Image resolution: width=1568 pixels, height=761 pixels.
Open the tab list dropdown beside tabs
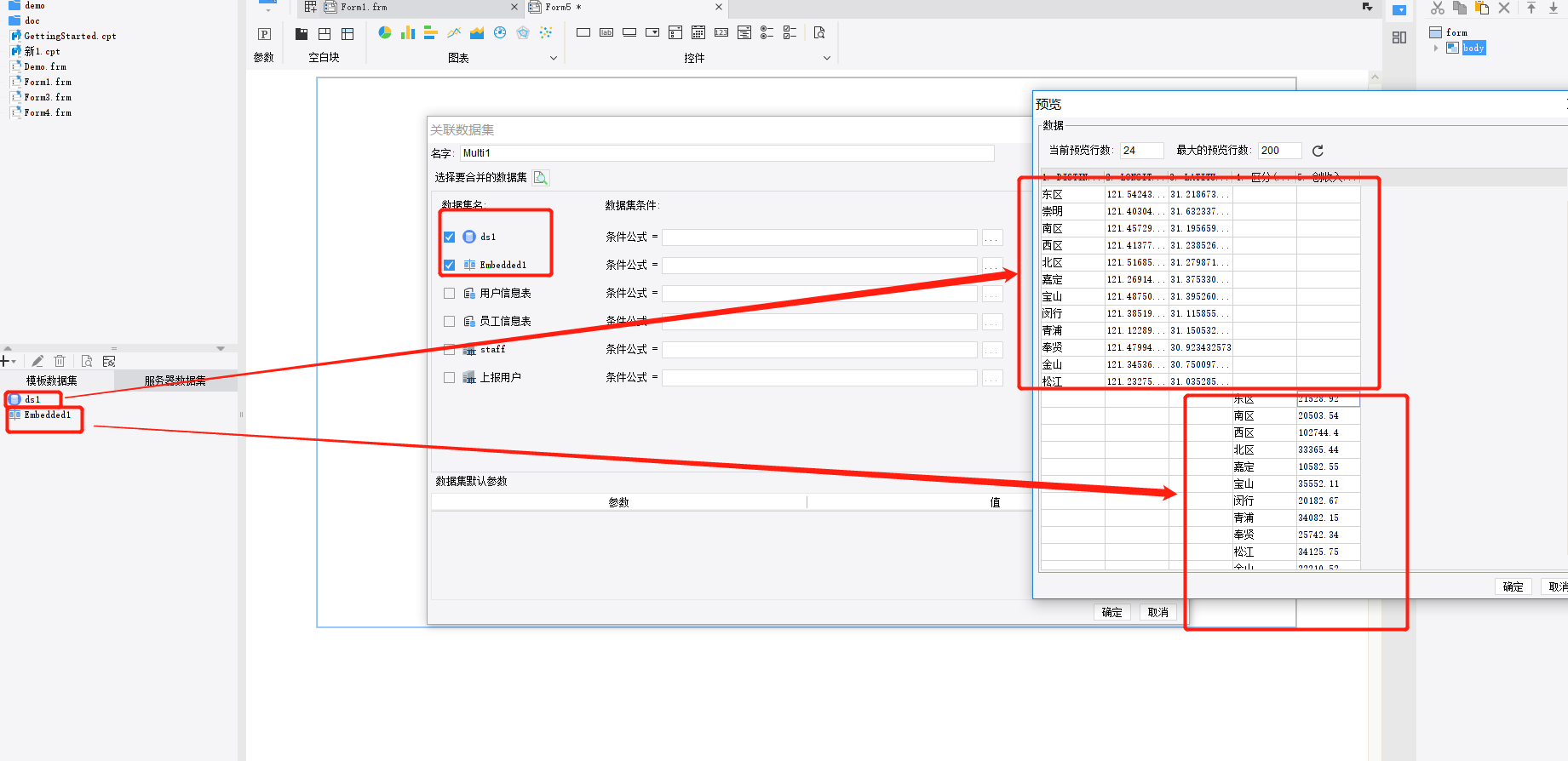(1368, 7)
